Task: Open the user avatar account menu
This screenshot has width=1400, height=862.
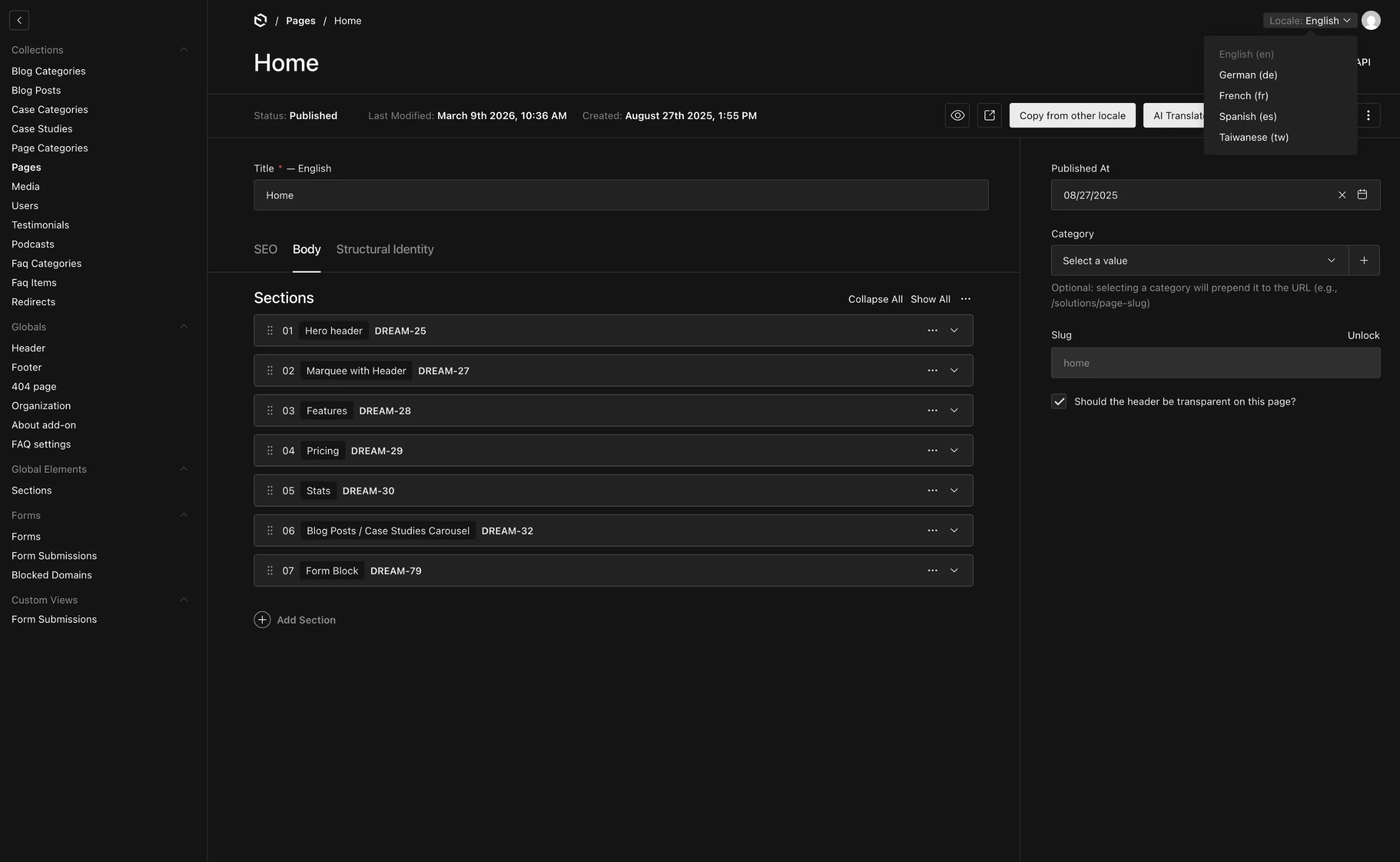Action: tap(1370, 21)
